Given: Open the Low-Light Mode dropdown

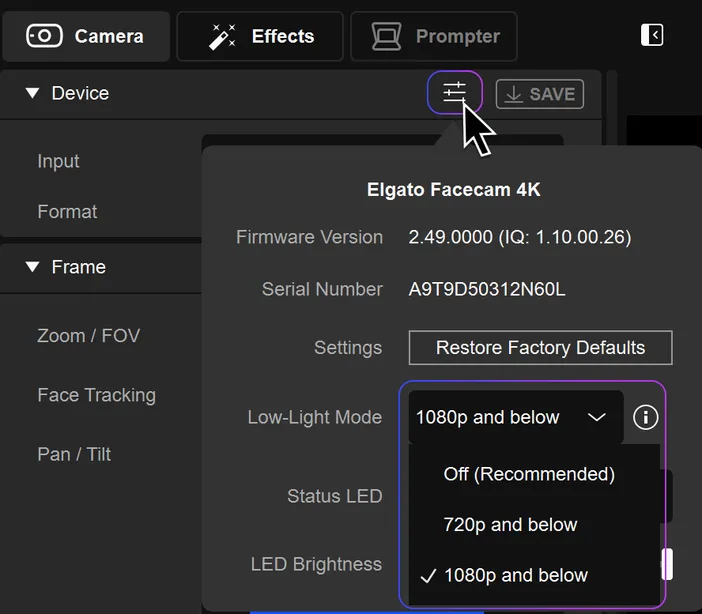Looking at the screenshot, I should point(516,417).
